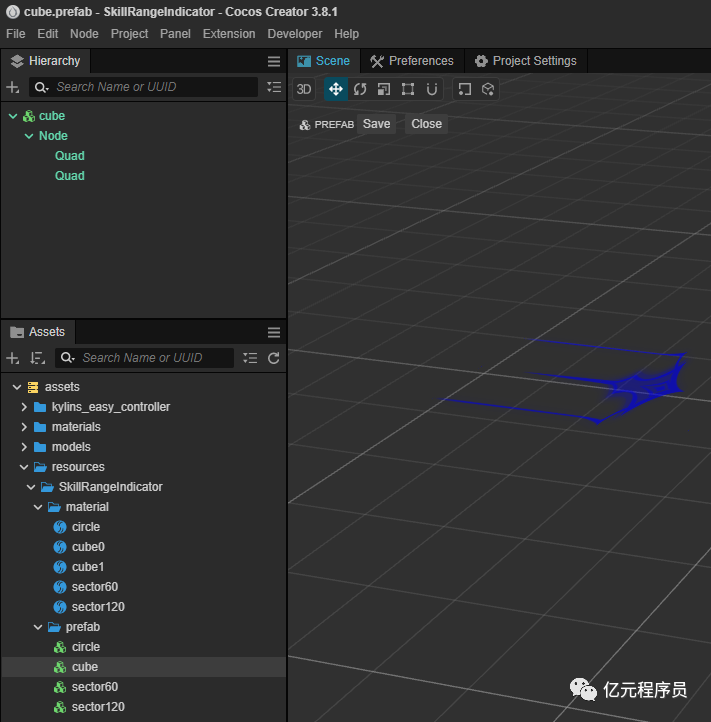Toggle the snap magnet tool
This screenshot has height=722, width=711.
(x=431, y=89)
